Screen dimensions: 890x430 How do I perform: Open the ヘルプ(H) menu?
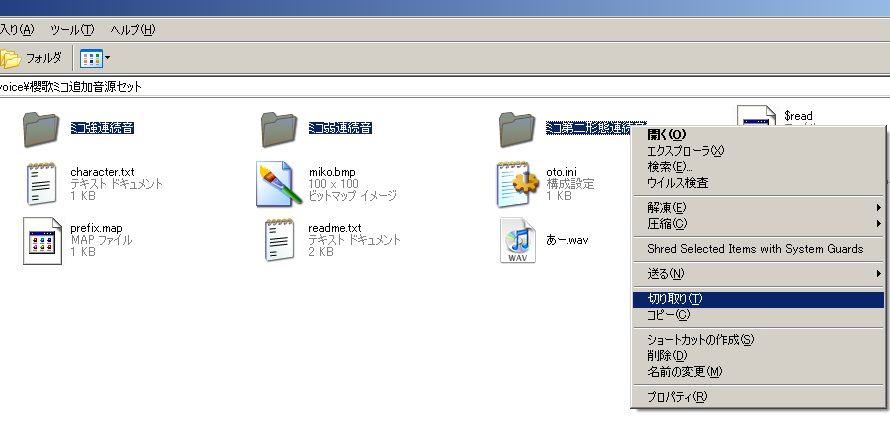tap(132, 30)
